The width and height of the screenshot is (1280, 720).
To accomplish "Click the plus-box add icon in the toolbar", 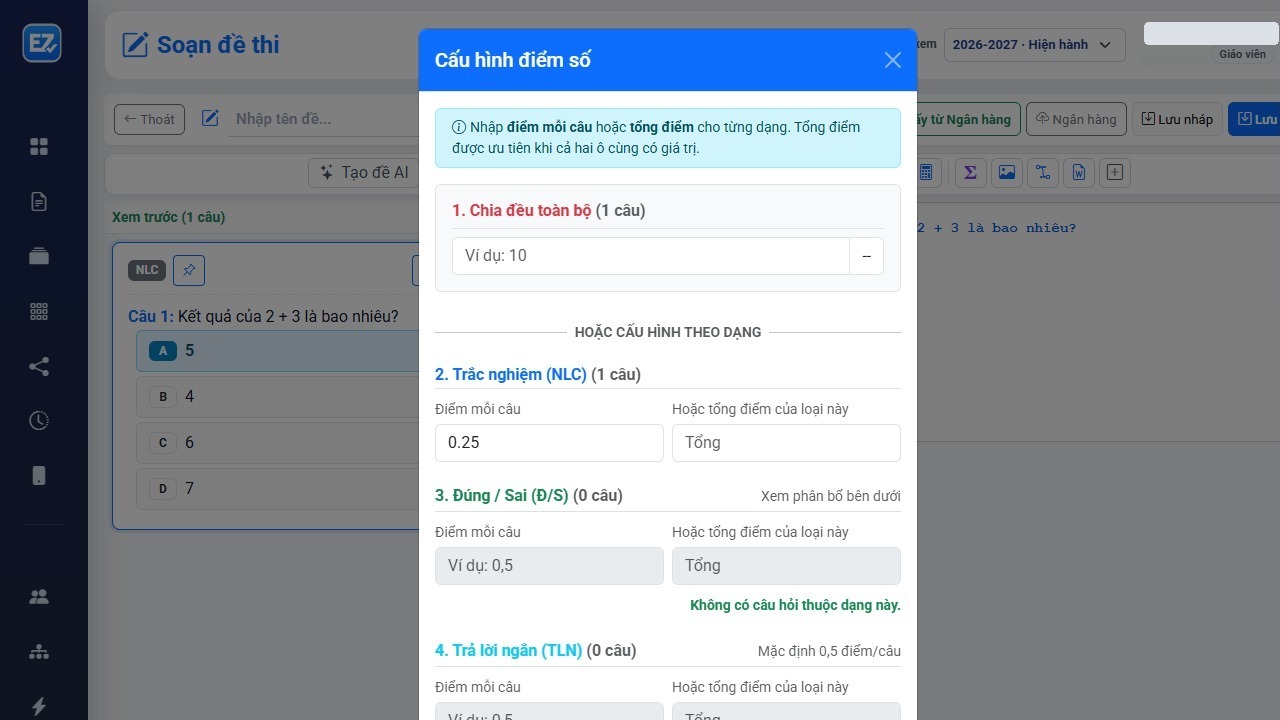I will coord(1114,172).
